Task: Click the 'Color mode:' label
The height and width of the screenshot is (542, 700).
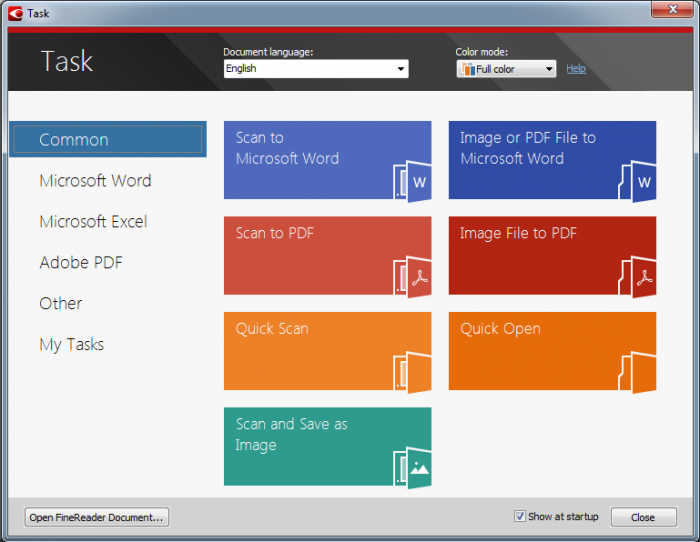Action: point(482,52)
